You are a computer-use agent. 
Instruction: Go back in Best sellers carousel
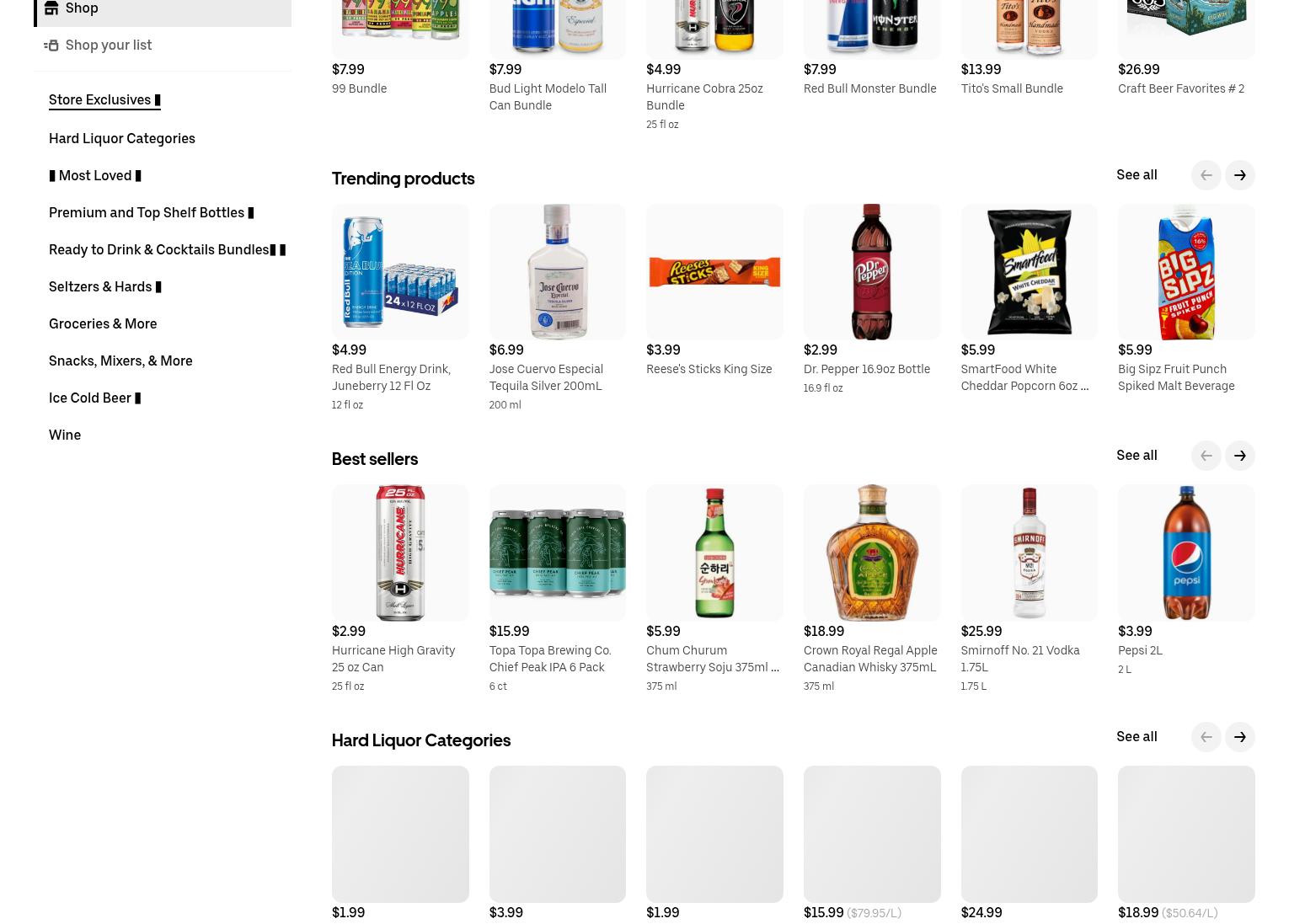[1206, 456]
